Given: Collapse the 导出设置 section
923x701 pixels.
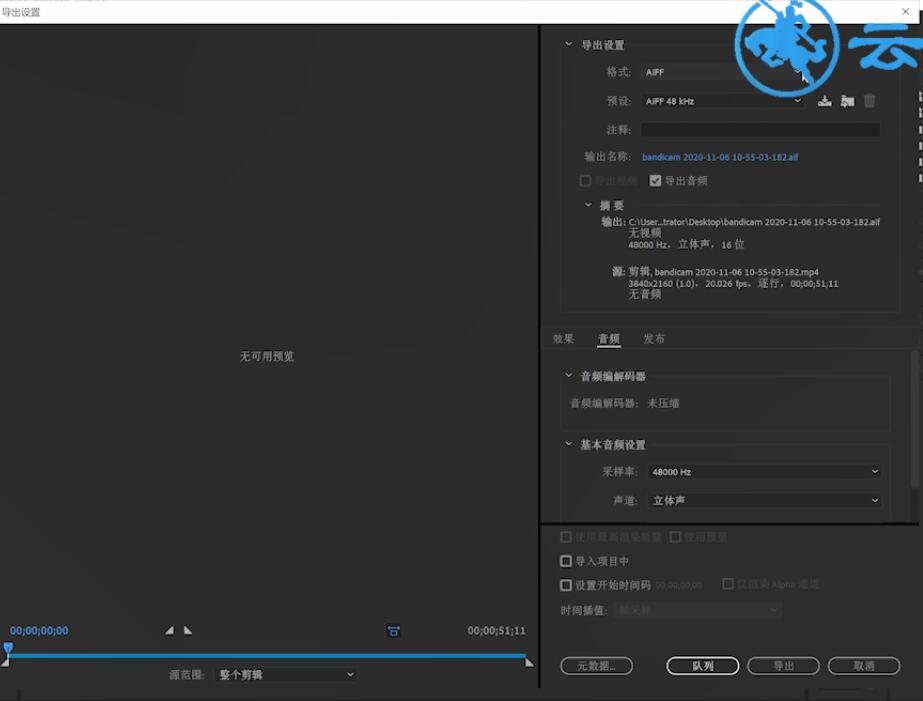Looking at the screenshot, I should 569,44.
